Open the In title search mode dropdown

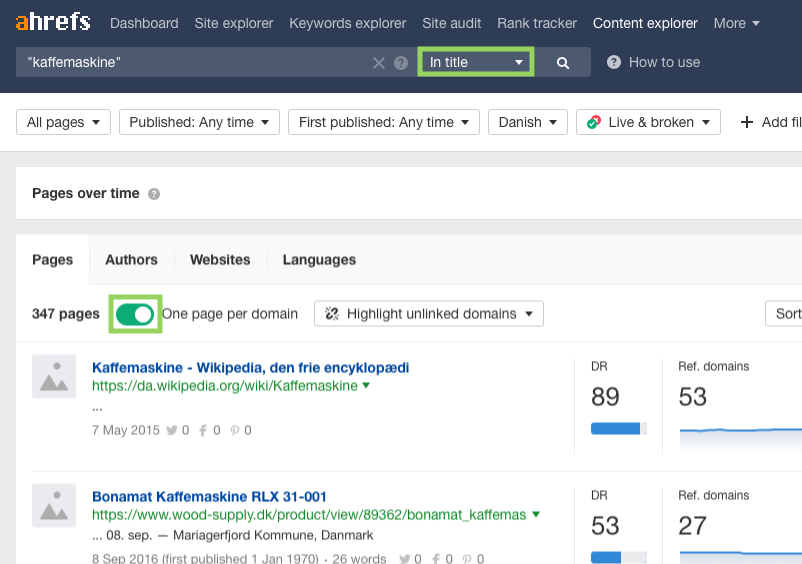476,62
